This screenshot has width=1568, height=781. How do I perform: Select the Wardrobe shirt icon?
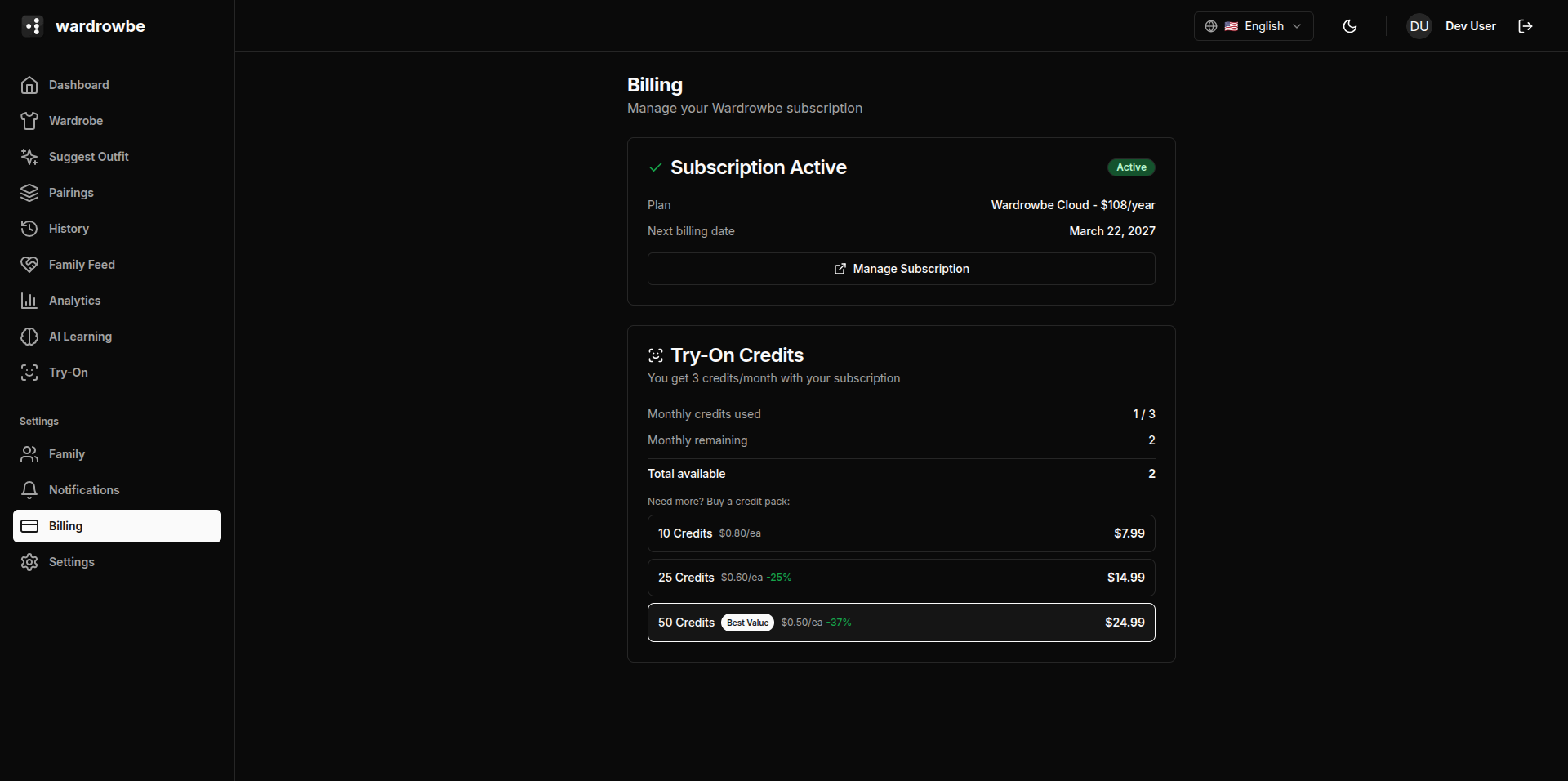coord(29,121)
